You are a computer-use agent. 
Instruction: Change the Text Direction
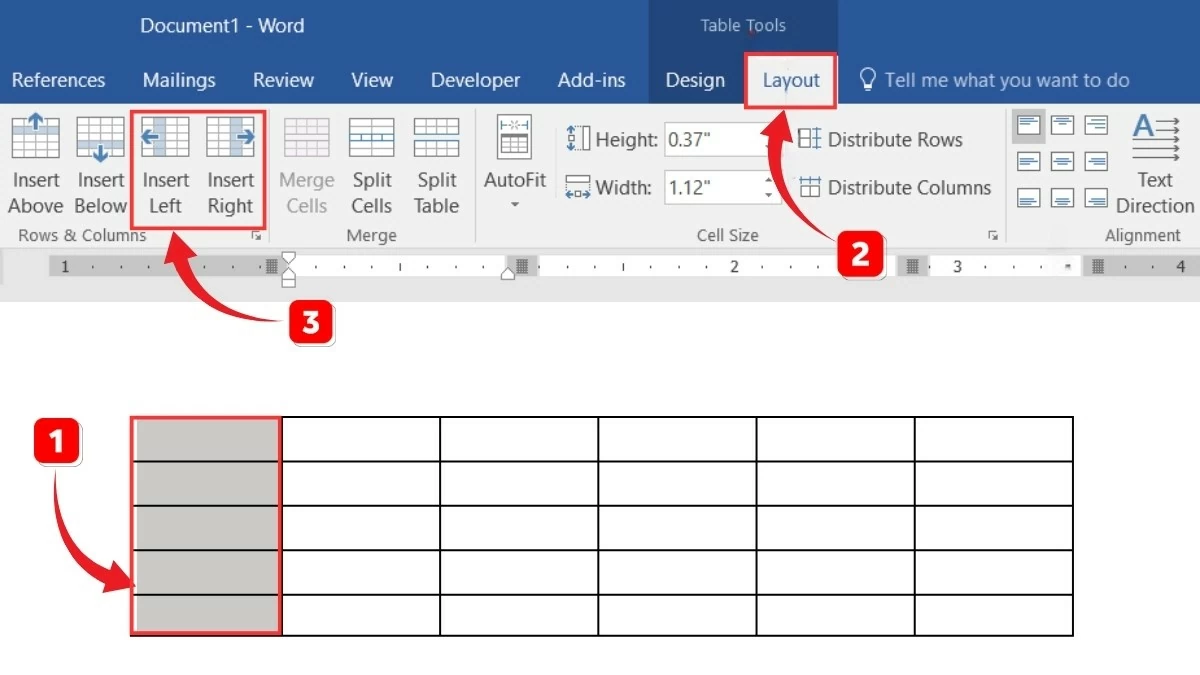click(x=1155, y=165)
